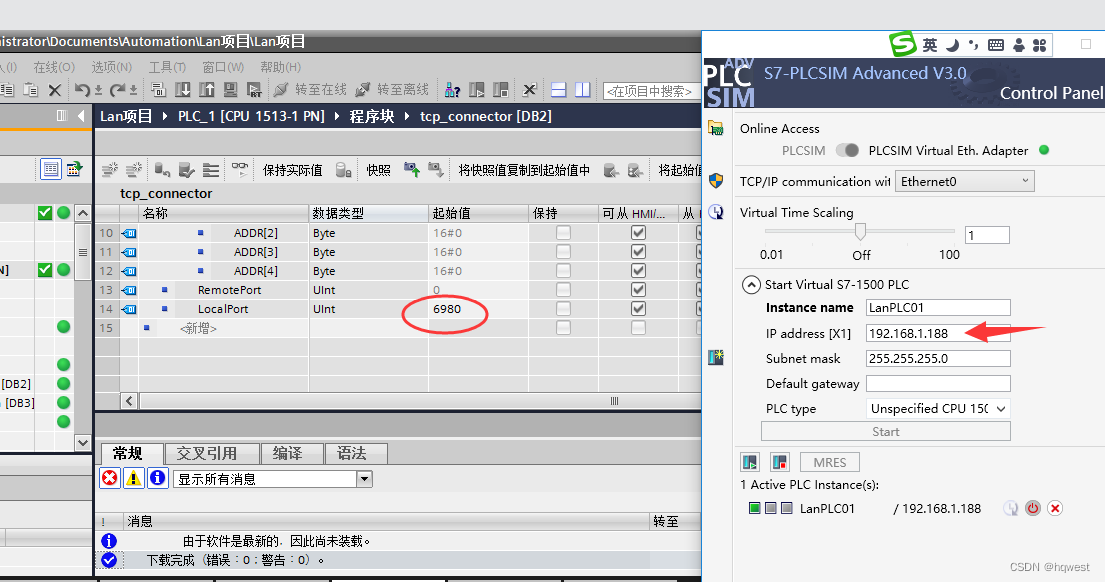Click the 快照 snapshot button

click(x=378, y=170)
